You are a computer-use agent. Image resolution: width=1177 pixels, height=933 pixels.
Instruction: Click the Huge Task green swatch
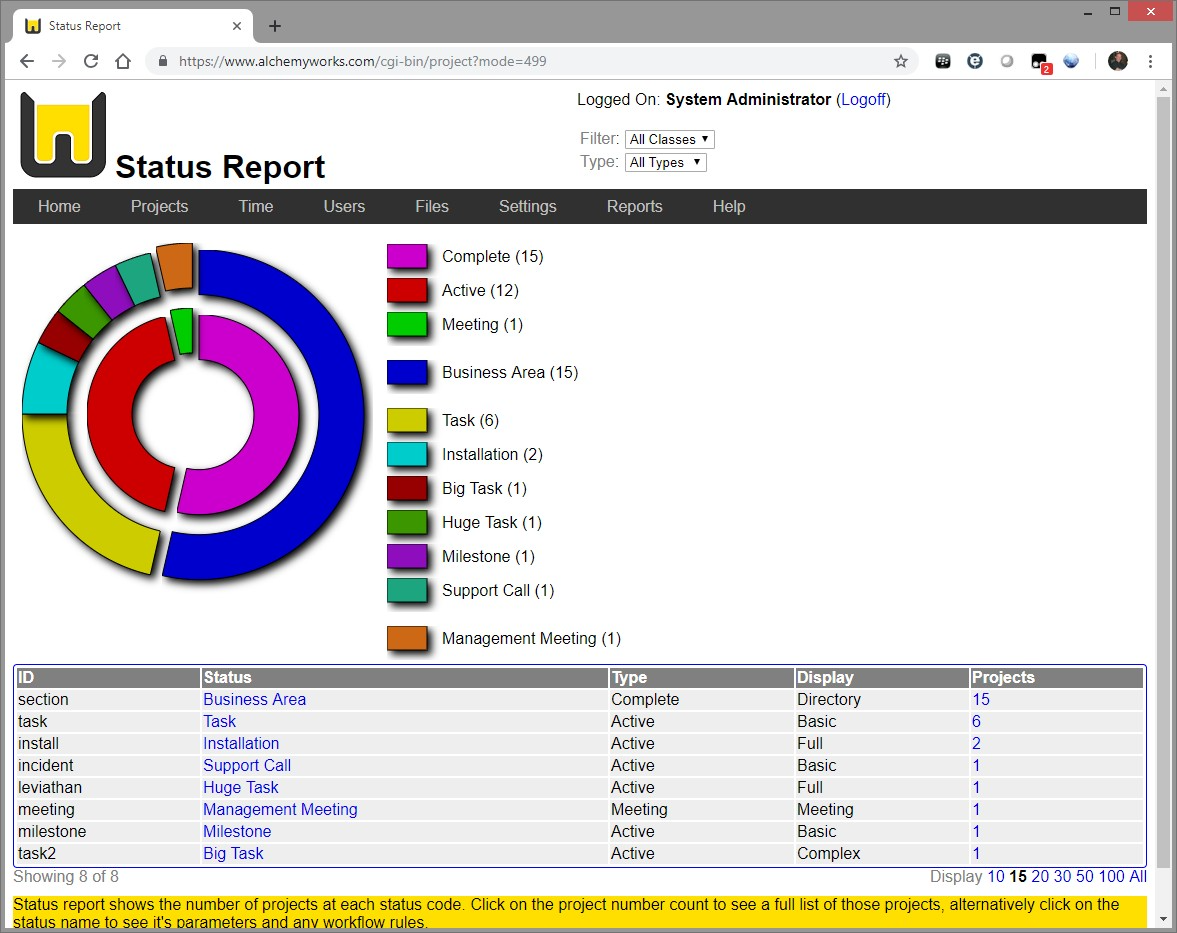pos(408,522)
